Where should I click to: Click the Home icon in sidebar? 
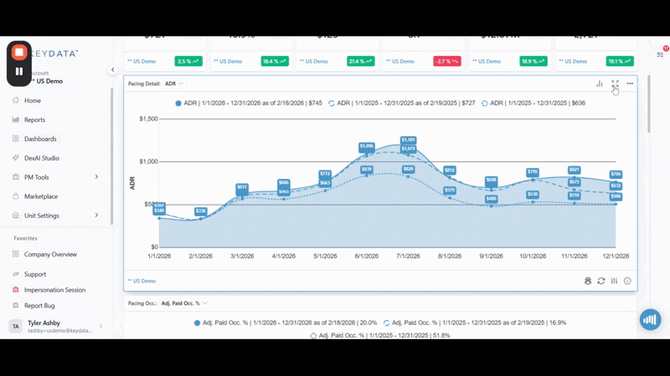[x=16, y=100]
